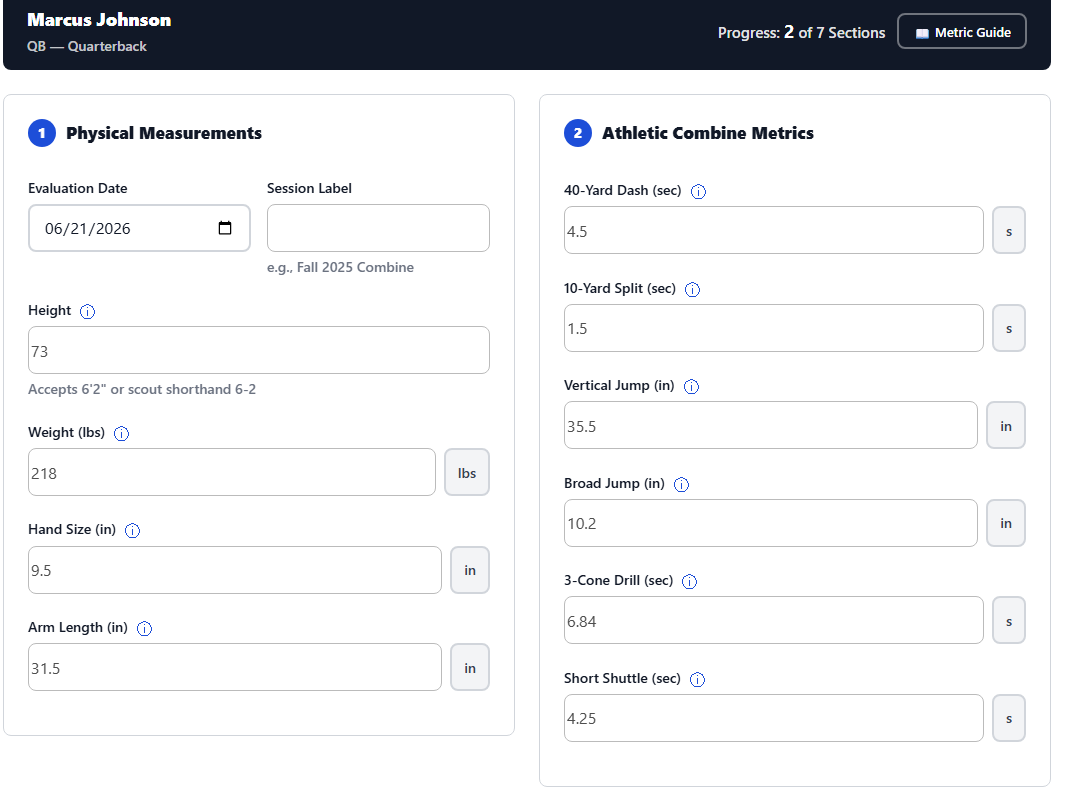Click the numbered badge 2 for Athletic Combine Metrics

[x=578, y=133]
